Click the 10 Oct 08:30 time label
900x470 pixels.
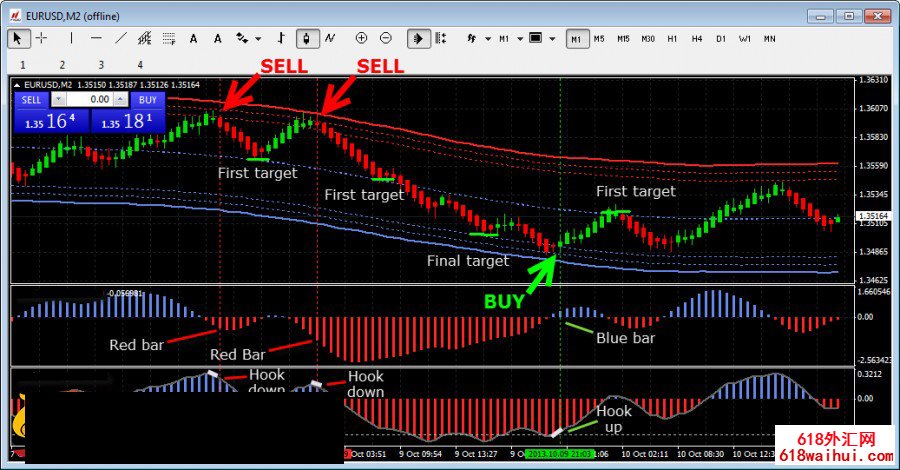(700, 454)
